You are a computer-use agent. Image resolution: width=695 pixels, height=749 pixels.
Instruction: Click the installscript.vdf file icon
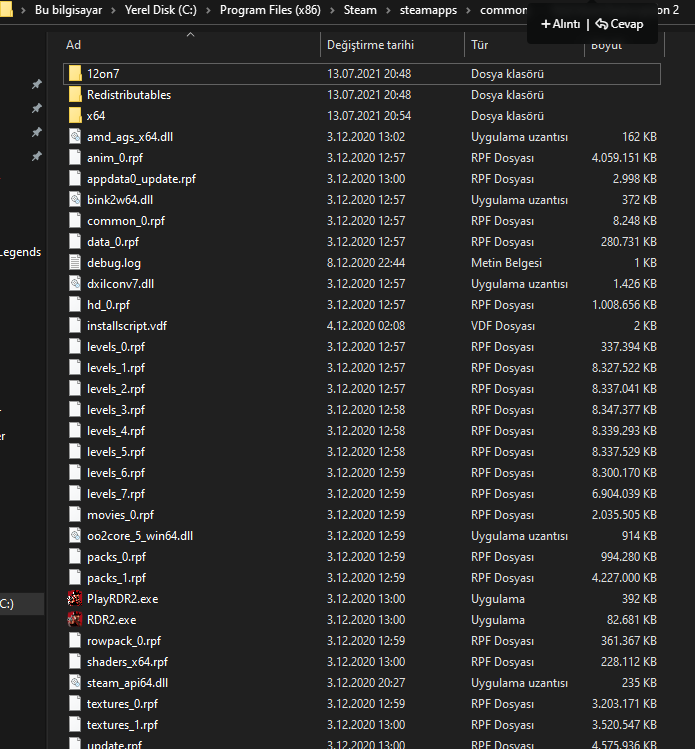click(75, 326)
